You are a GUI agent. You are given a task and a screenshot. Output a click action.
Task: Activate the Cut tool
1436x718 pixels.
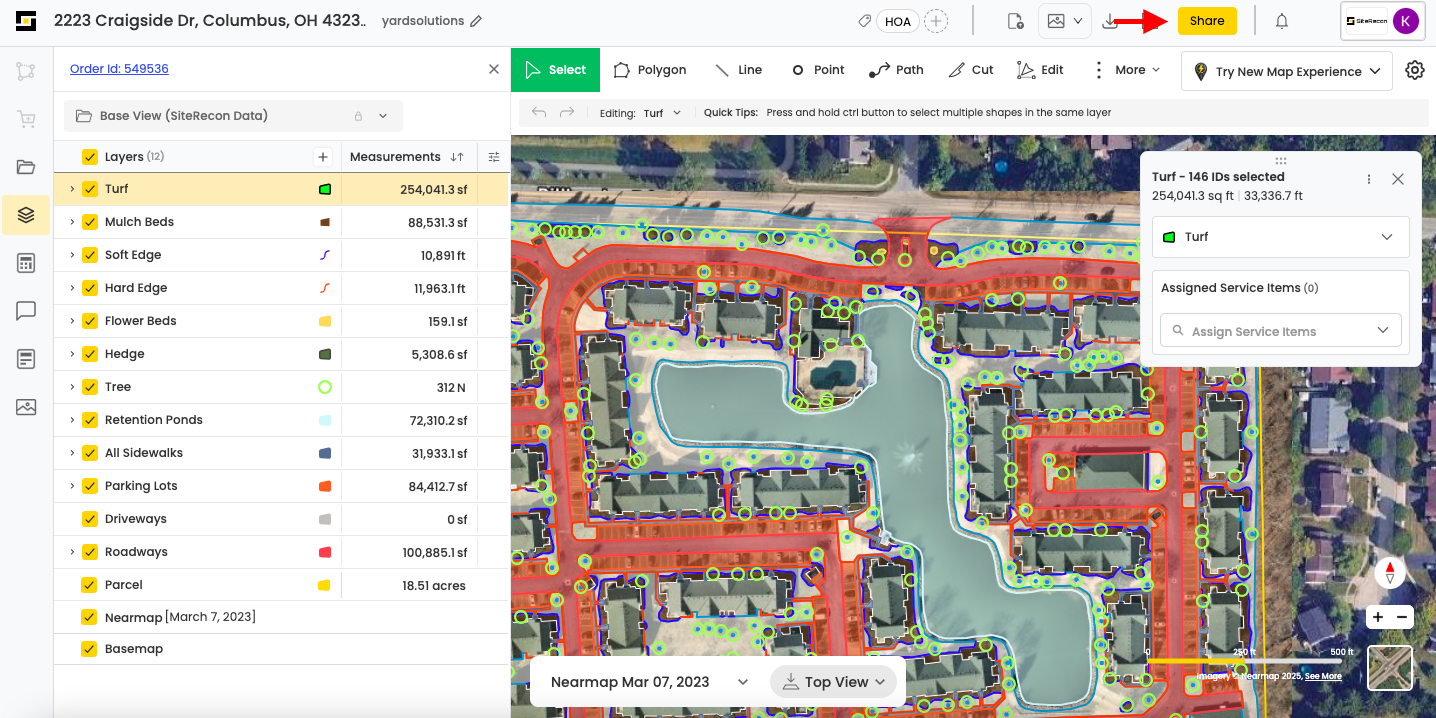(x=971, y=70)
